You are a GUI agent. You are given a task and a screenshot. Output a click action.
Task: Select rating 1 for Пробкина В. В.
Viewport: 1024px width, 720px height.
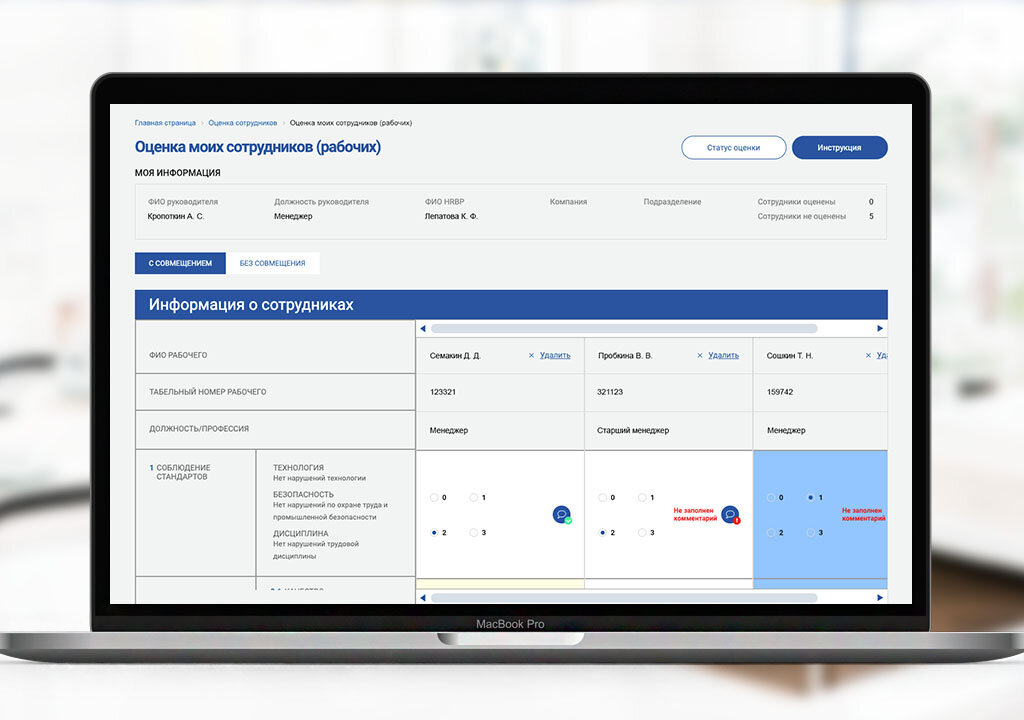[642, 498]
